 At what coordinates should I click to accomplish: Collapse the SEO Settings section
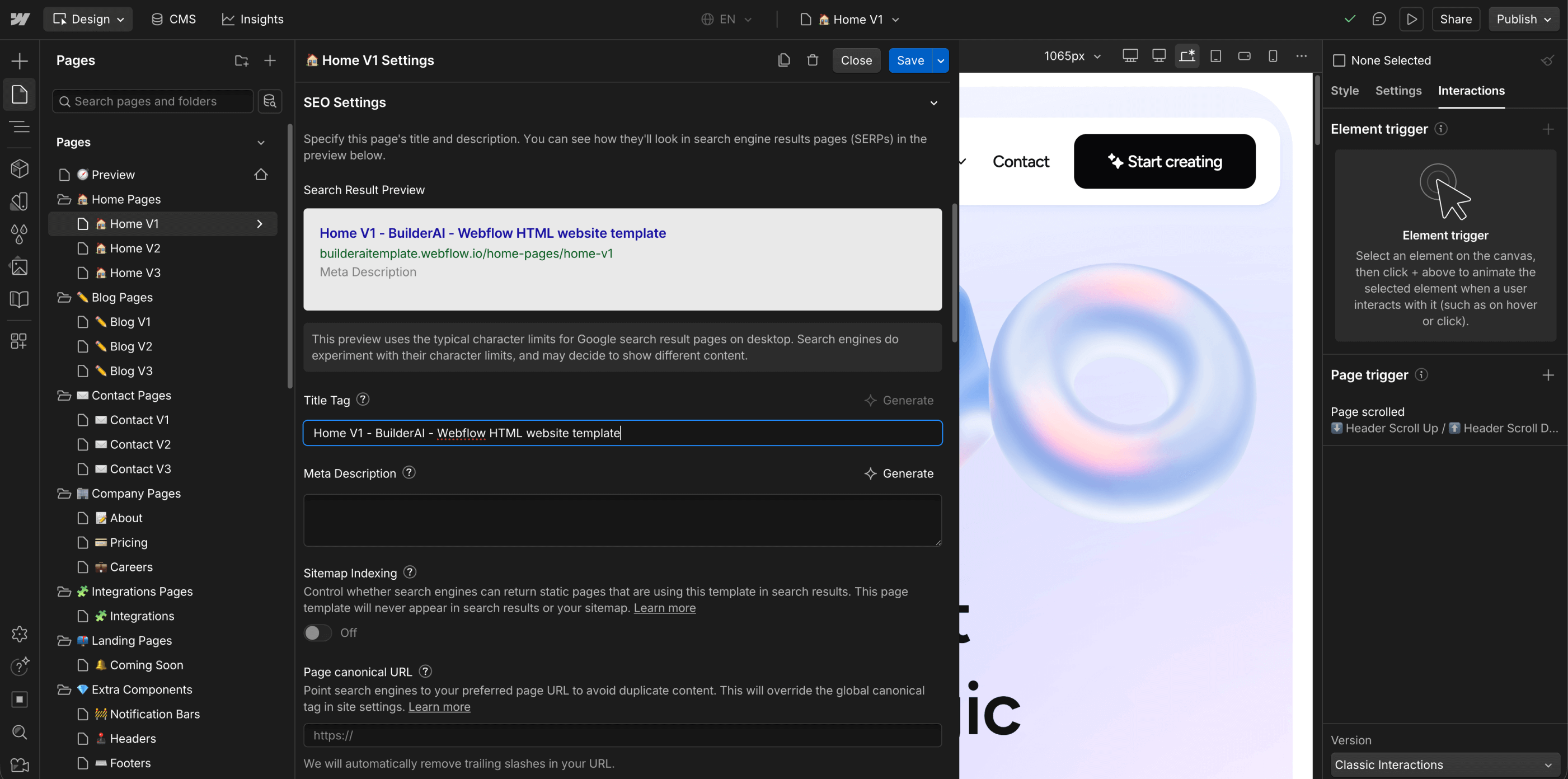(934, 103)
